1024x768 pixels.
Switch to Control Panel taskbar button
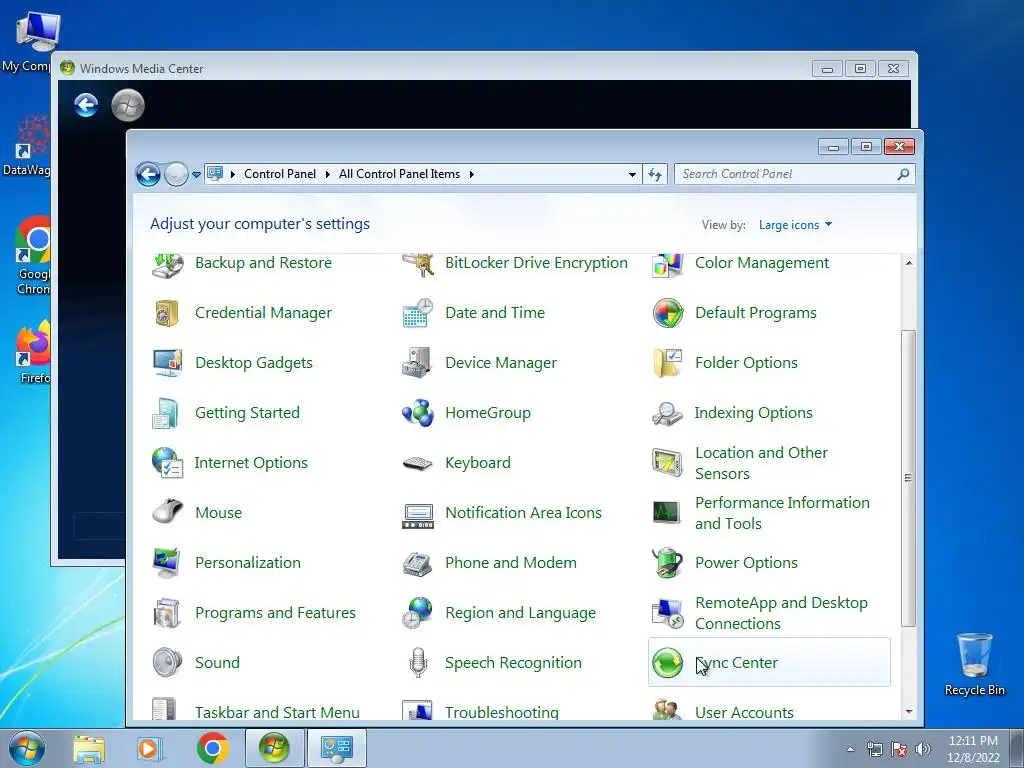(x=336, y=748)
